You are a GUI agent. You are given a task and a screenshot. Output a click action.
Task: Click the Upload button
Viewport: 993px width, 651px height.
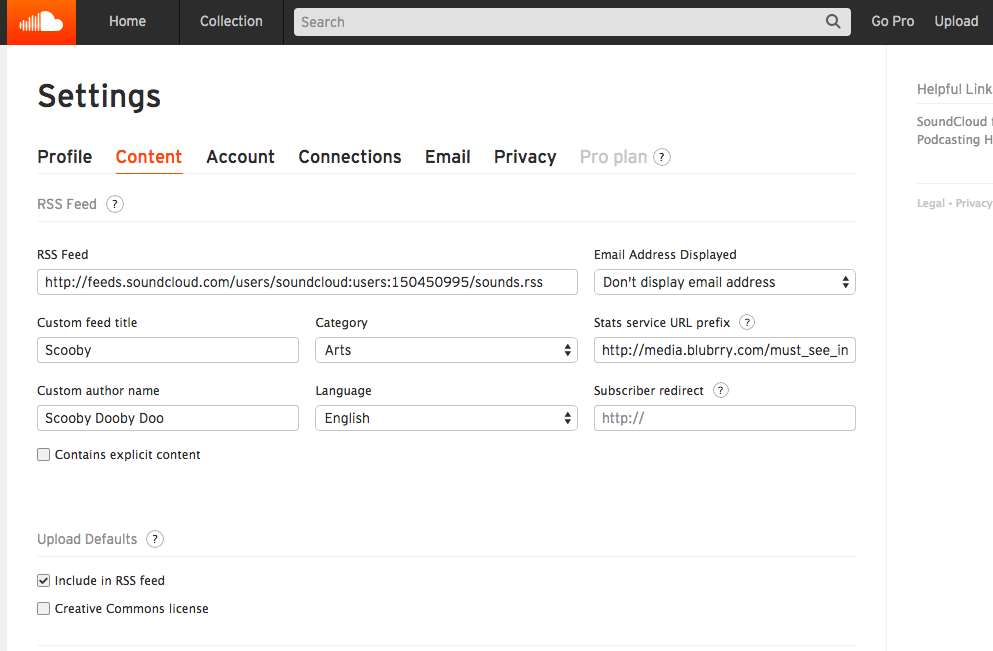tap(955, 20)
